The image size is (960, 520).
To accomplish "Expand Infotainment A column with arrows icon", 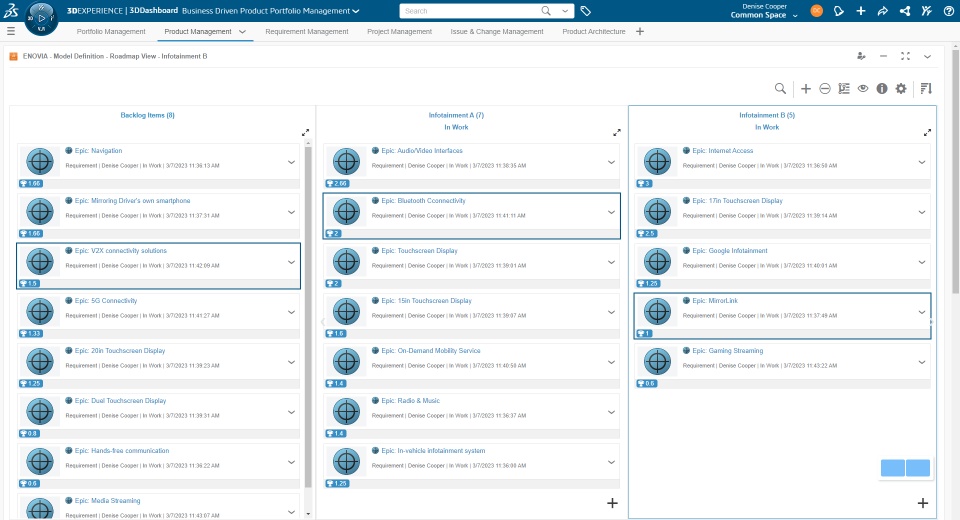I will 617,132.
